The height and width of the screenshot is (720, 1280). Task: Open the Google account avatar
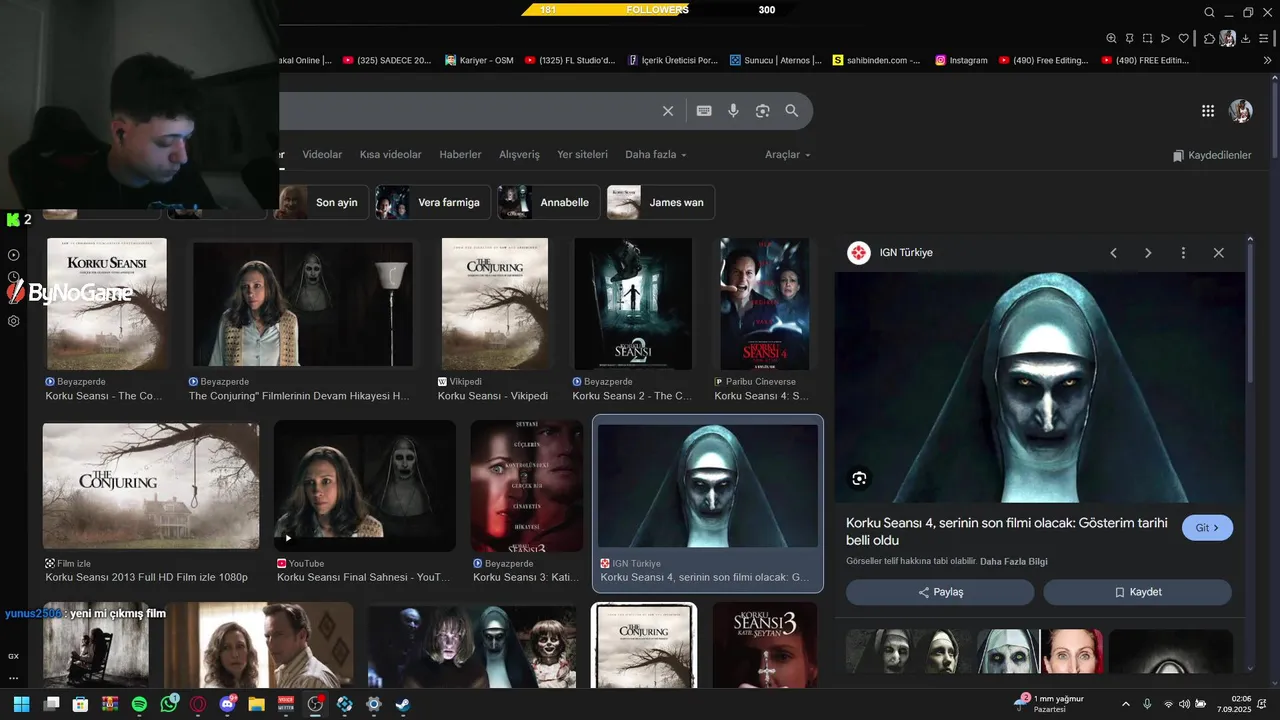(x=1241, y=111)
